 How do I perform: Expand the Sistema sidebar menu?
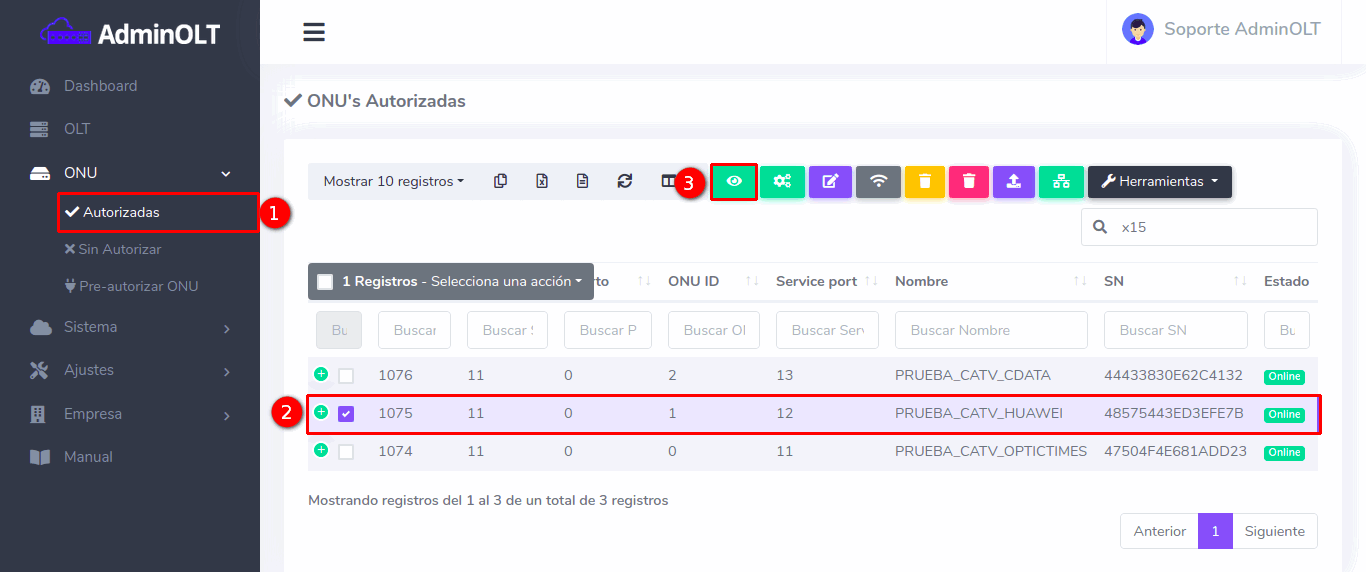(x=130, y=327)
